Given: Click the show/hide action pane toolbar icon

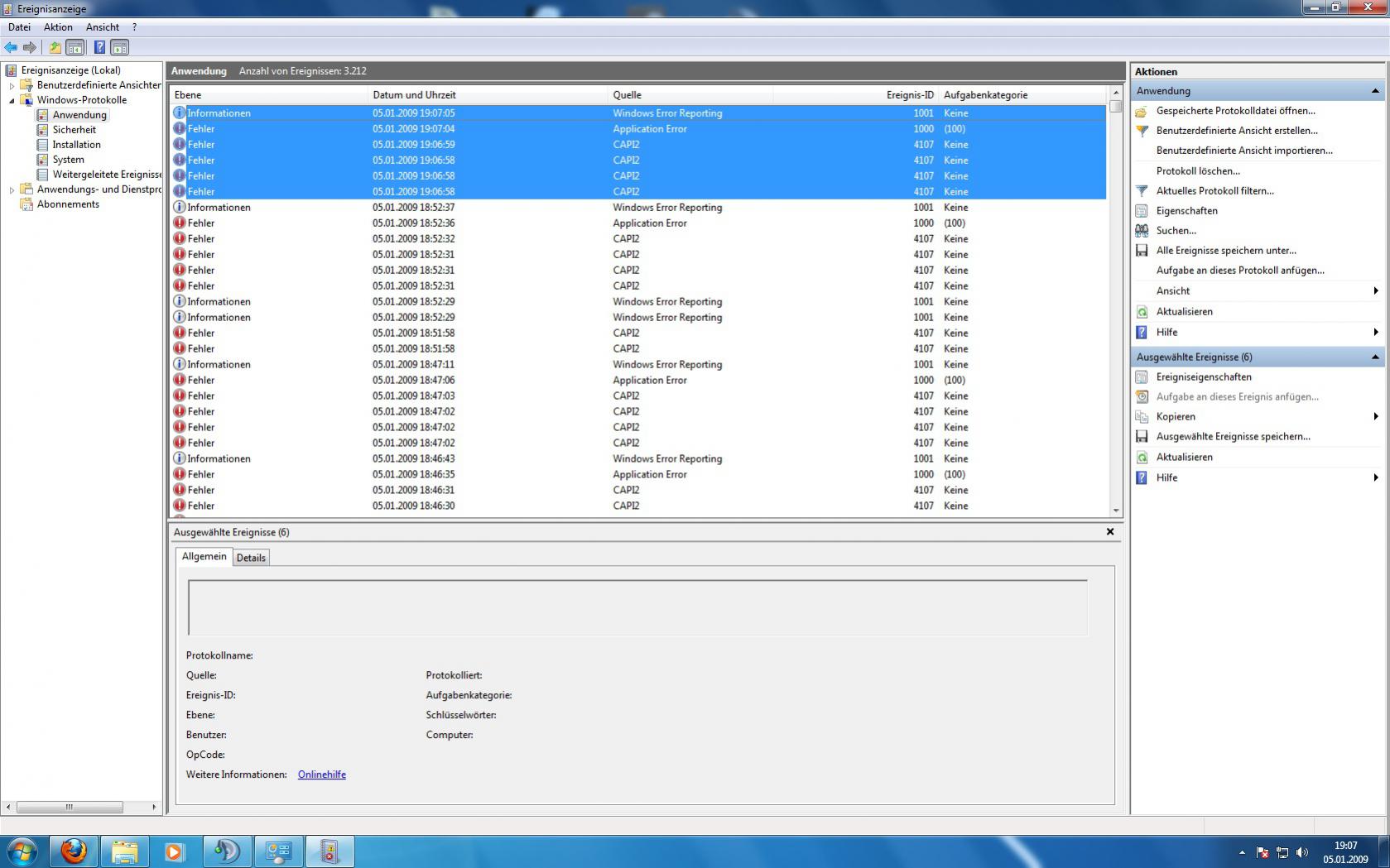Looking at the screenshot, I should click(119, 47).
